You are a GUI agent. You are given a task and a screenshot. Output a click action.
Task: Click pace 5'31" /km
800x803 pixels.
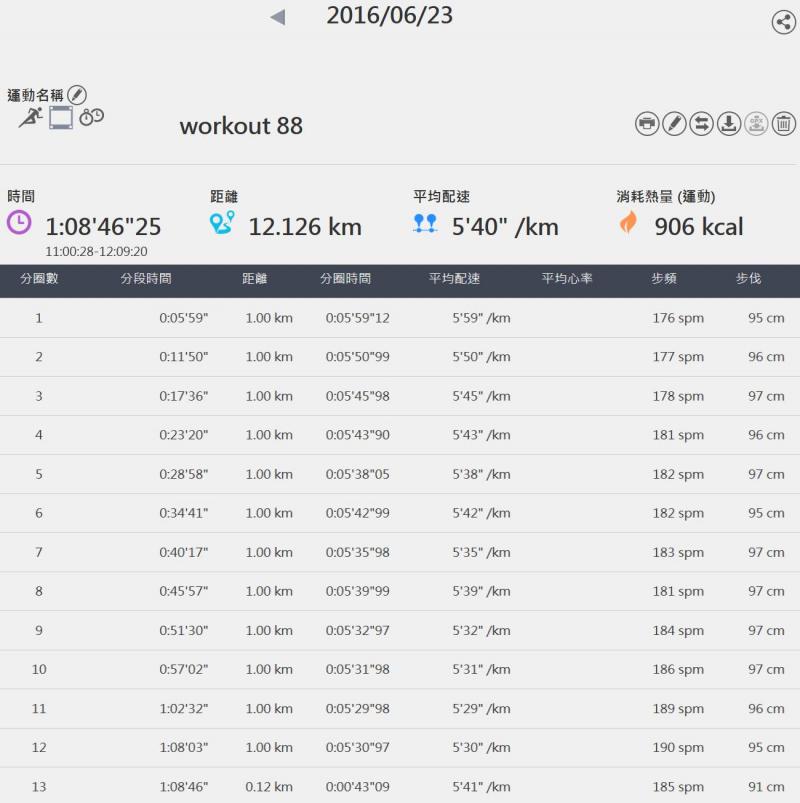tap(481, 669)
